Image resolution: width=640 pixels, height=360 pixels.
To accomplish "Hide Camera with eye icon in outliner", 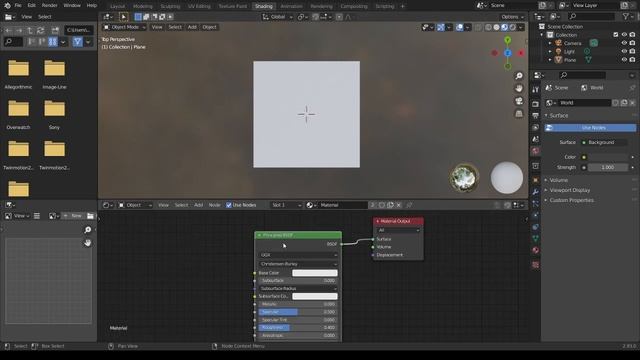I will (x=624, y=43).
